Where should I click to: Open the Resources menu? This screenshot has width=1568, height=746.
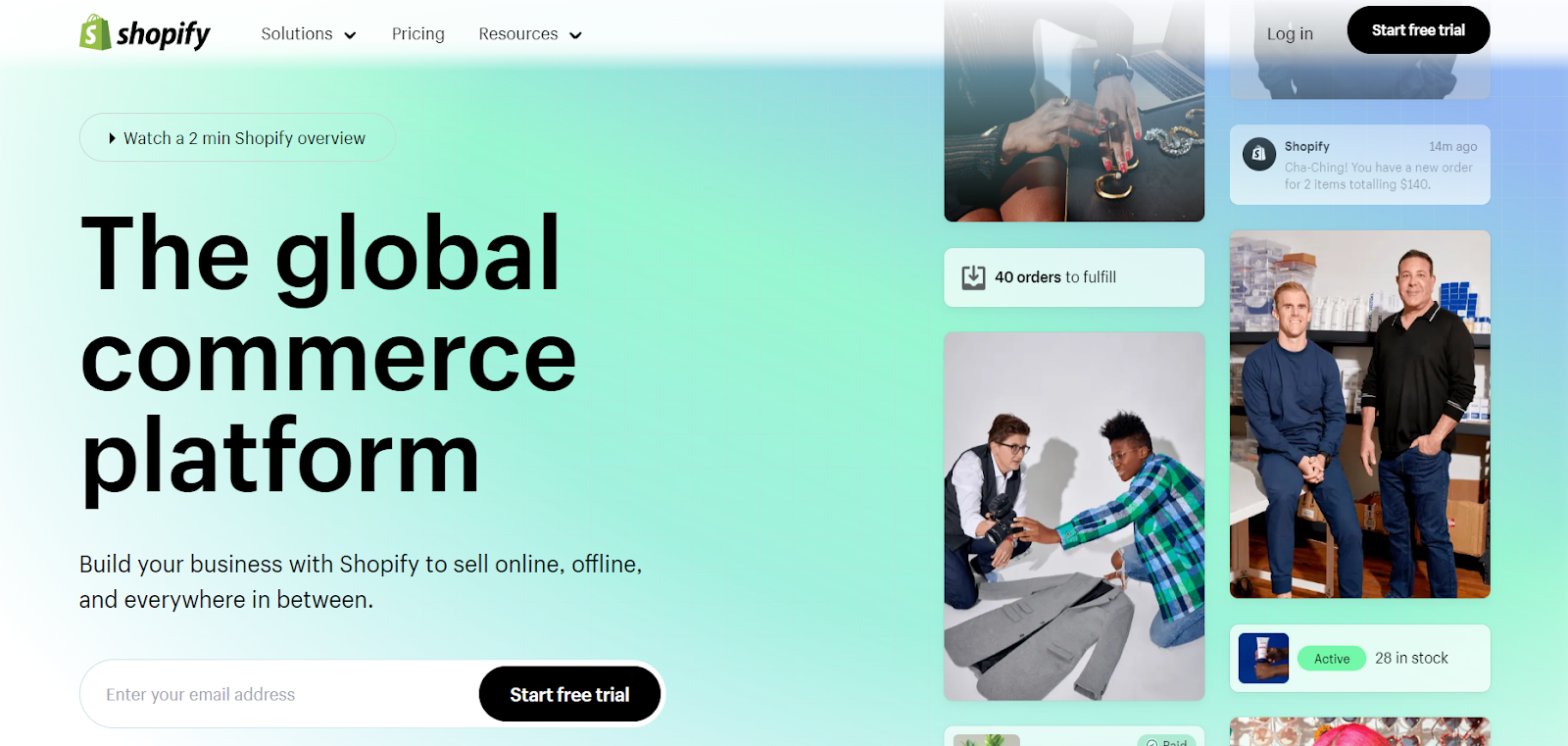click(x=530, y=34)
